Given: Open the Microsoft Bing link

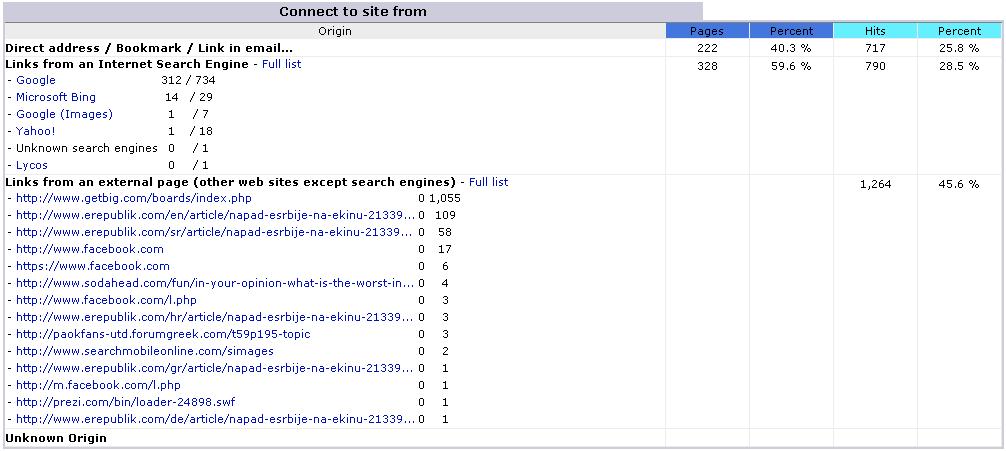Looking at the screenshot, I should (56, 98).
